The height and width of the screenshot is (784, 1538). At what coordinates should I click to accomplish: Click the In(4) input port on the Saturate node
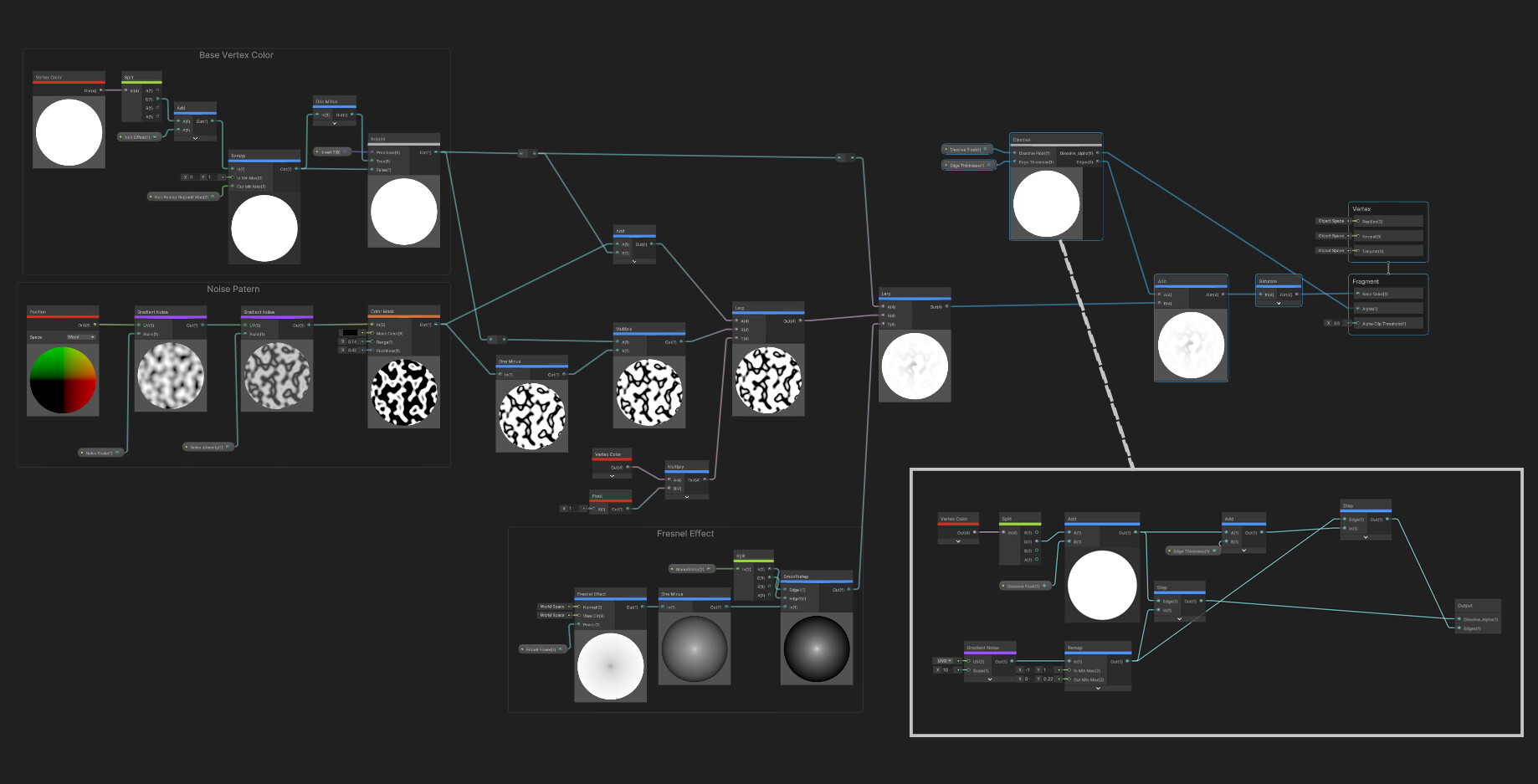1260,295
